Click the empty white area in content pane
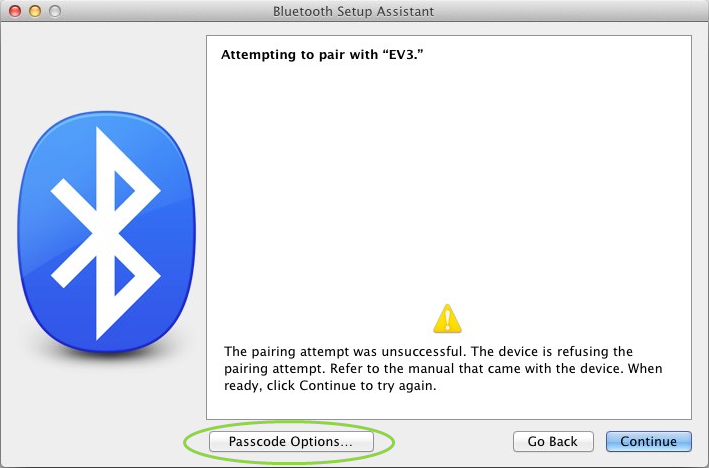The image size is (709, 468). (447, 180)
